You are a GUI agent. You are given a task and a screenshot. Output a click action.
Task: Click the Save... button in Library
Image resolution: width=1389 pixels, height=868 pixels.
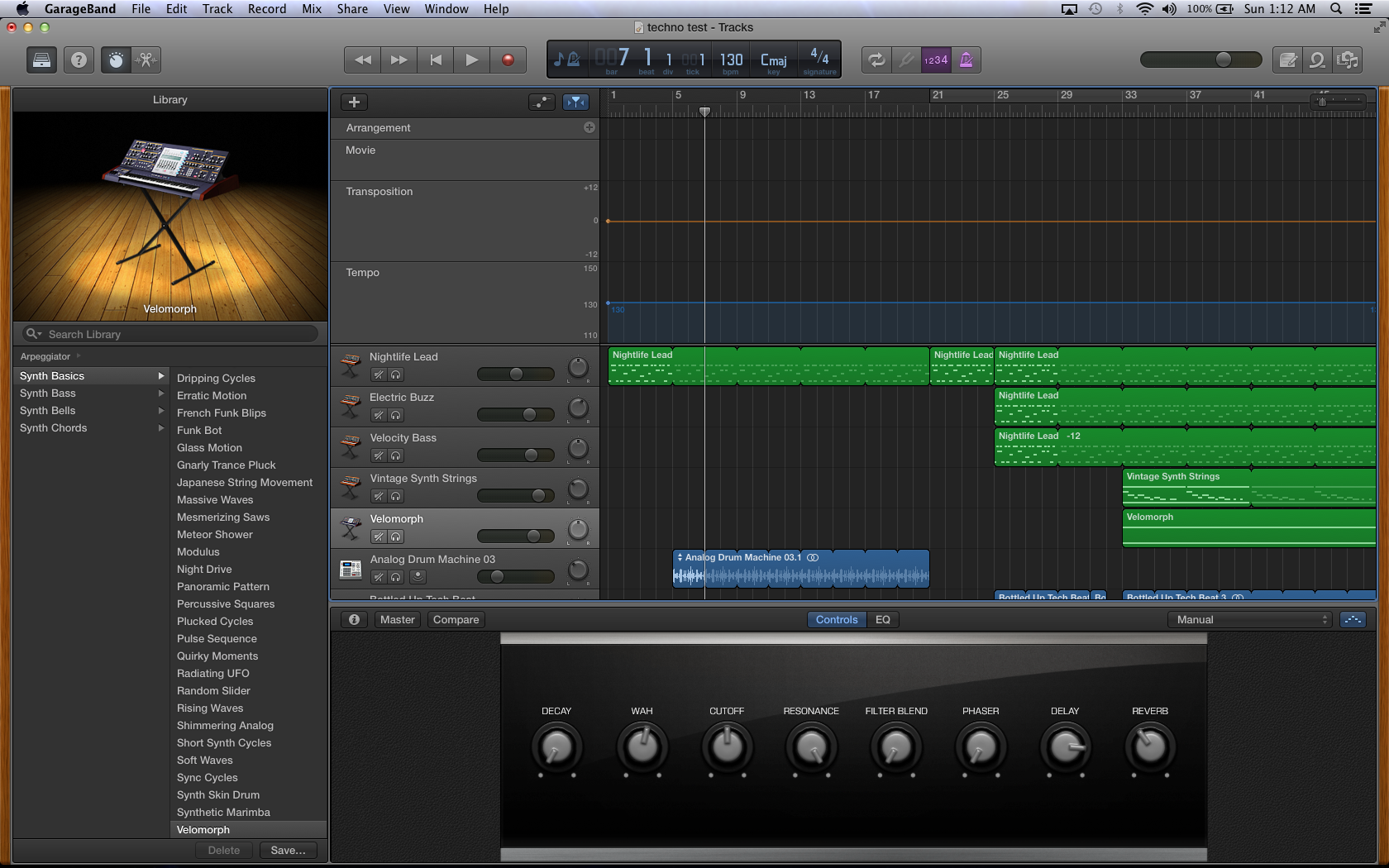pyautogui.click(x=288, y=850)
